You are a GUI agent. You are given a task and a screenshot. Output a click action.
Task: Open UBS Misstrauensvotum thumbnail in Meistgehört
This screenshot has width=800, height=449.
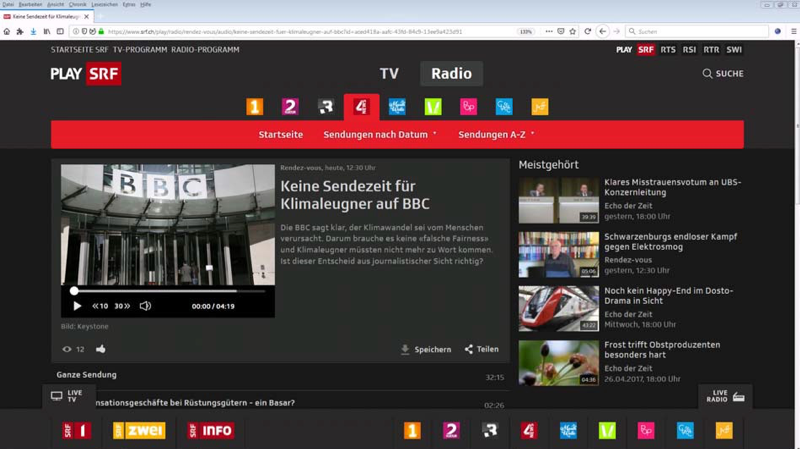coord(558,200)
